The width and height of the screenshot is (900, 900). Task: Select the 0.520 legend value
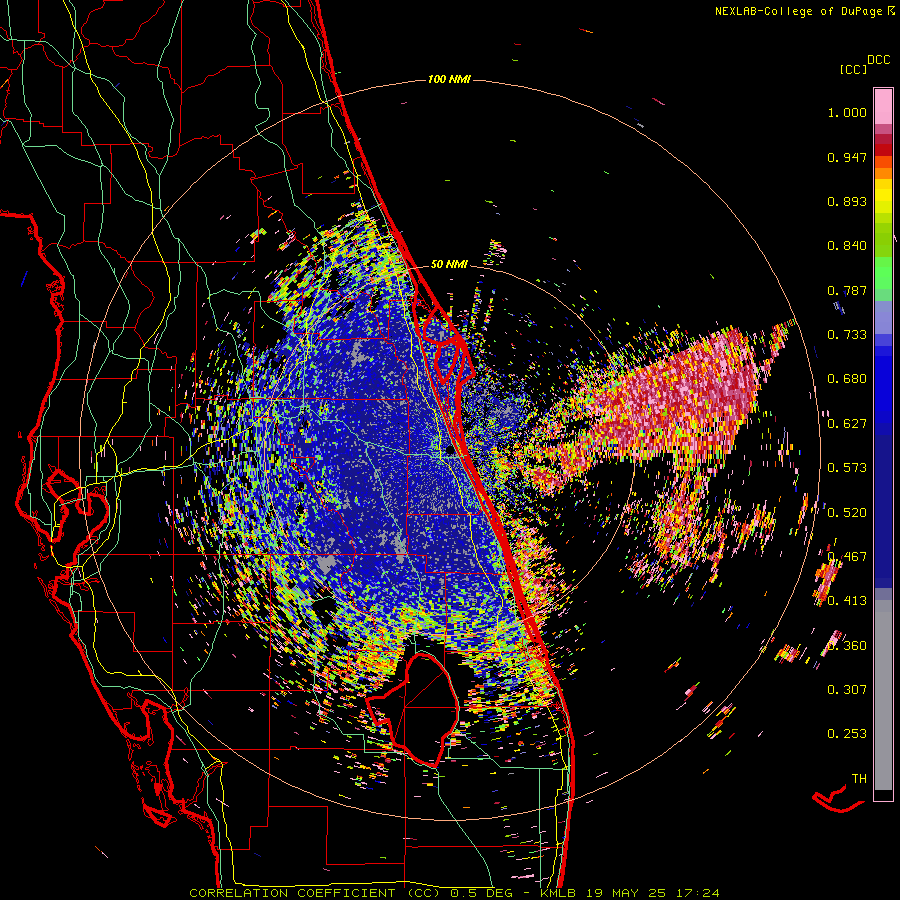(847, 512)
